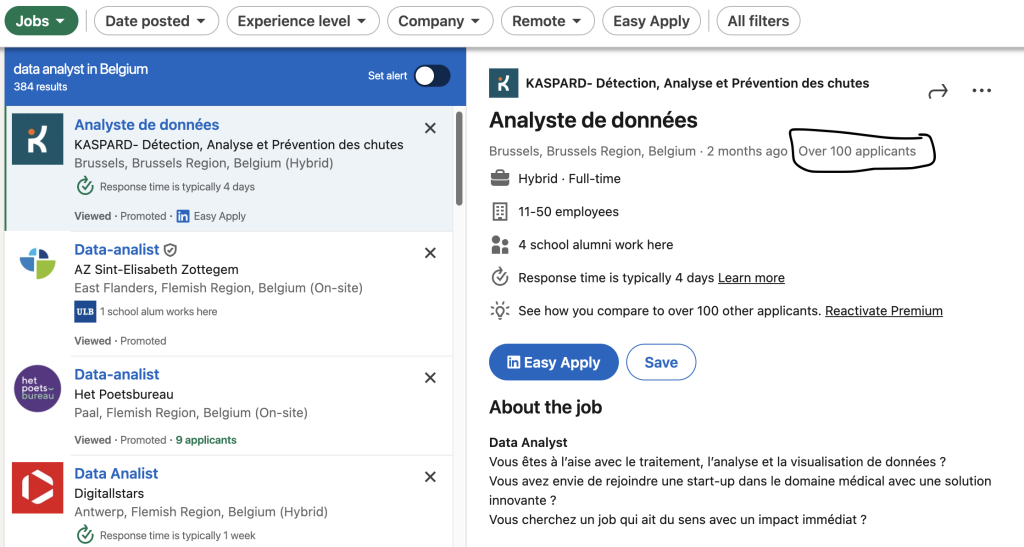Click the job list vertical scrollbar

[x=459, y=159]
